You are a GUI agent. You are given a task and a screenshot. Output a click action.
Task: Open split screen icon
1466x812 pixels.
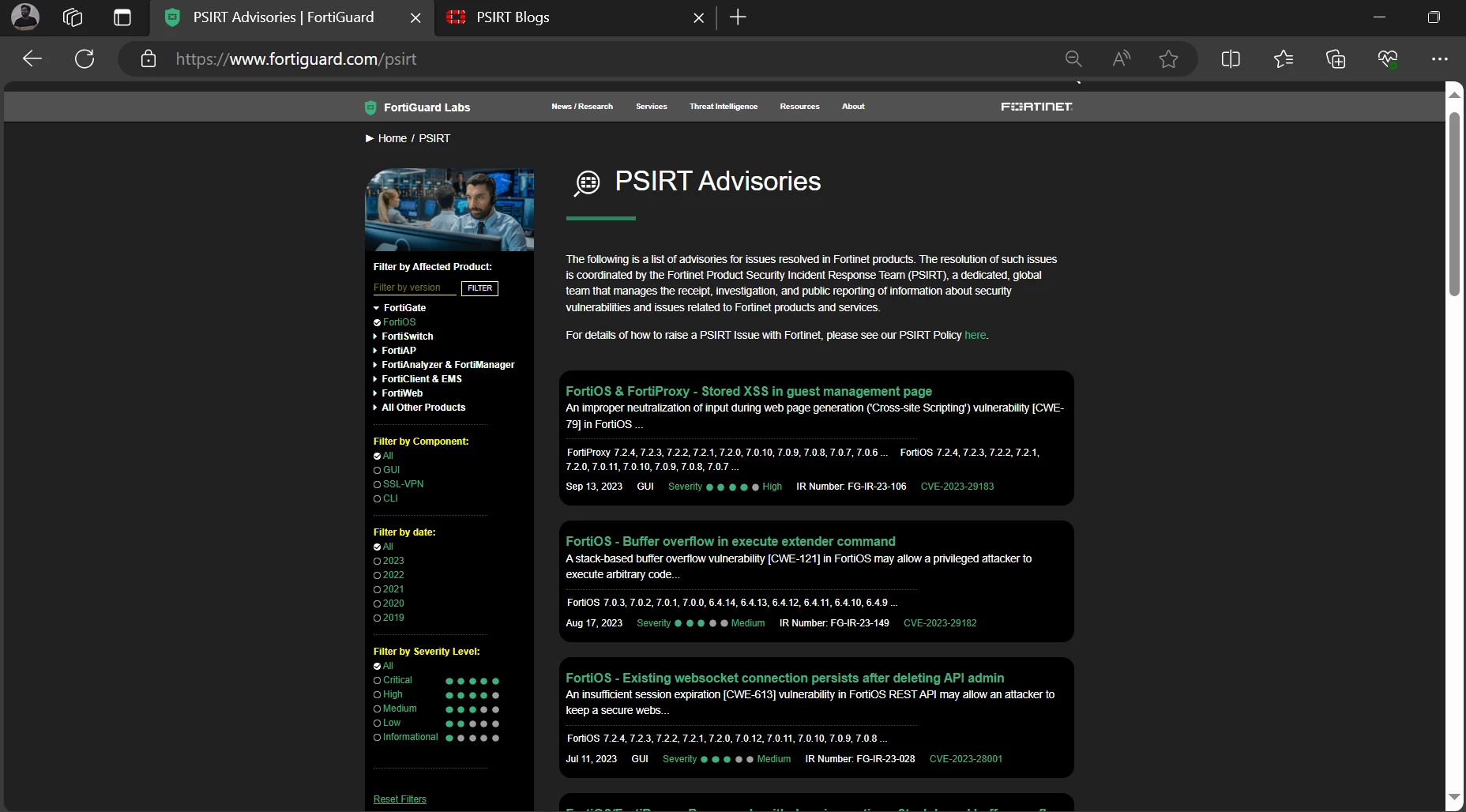[1231, 58]
